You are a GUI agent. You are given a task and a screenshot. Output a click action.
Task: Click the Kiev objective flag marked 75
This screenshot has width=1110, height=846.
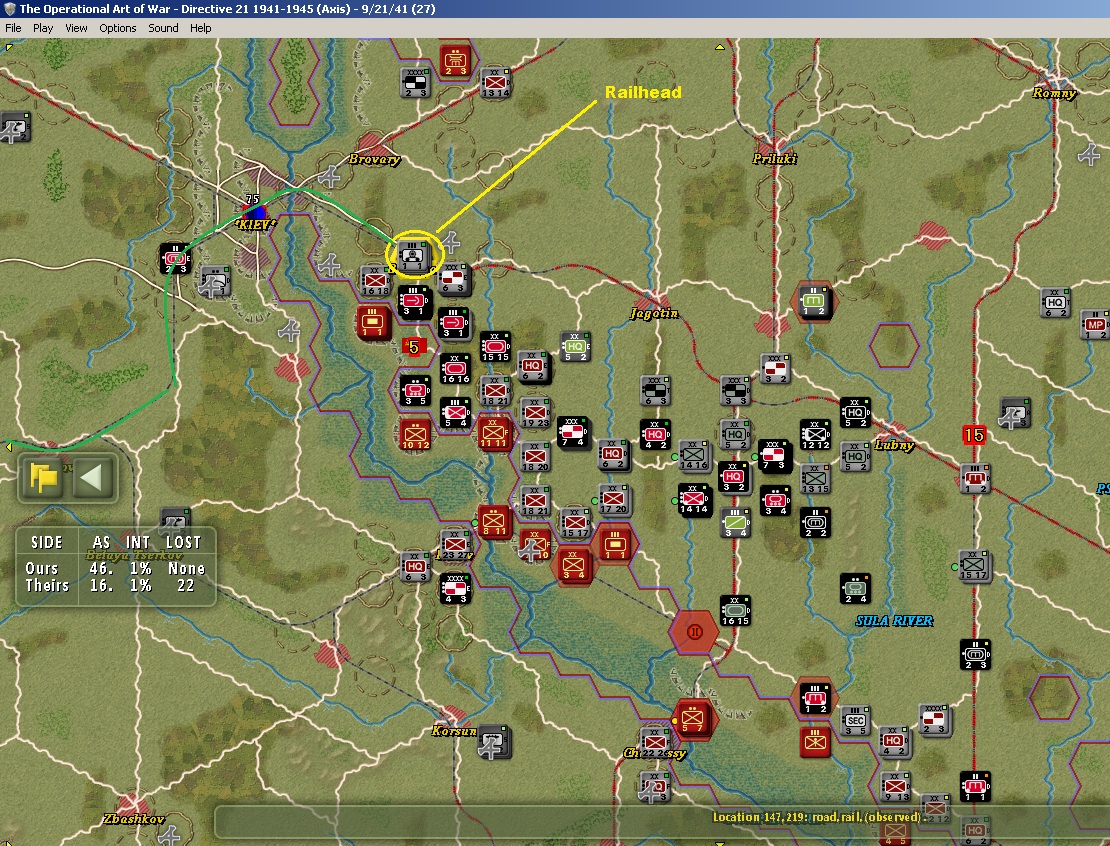pos(253,210)
